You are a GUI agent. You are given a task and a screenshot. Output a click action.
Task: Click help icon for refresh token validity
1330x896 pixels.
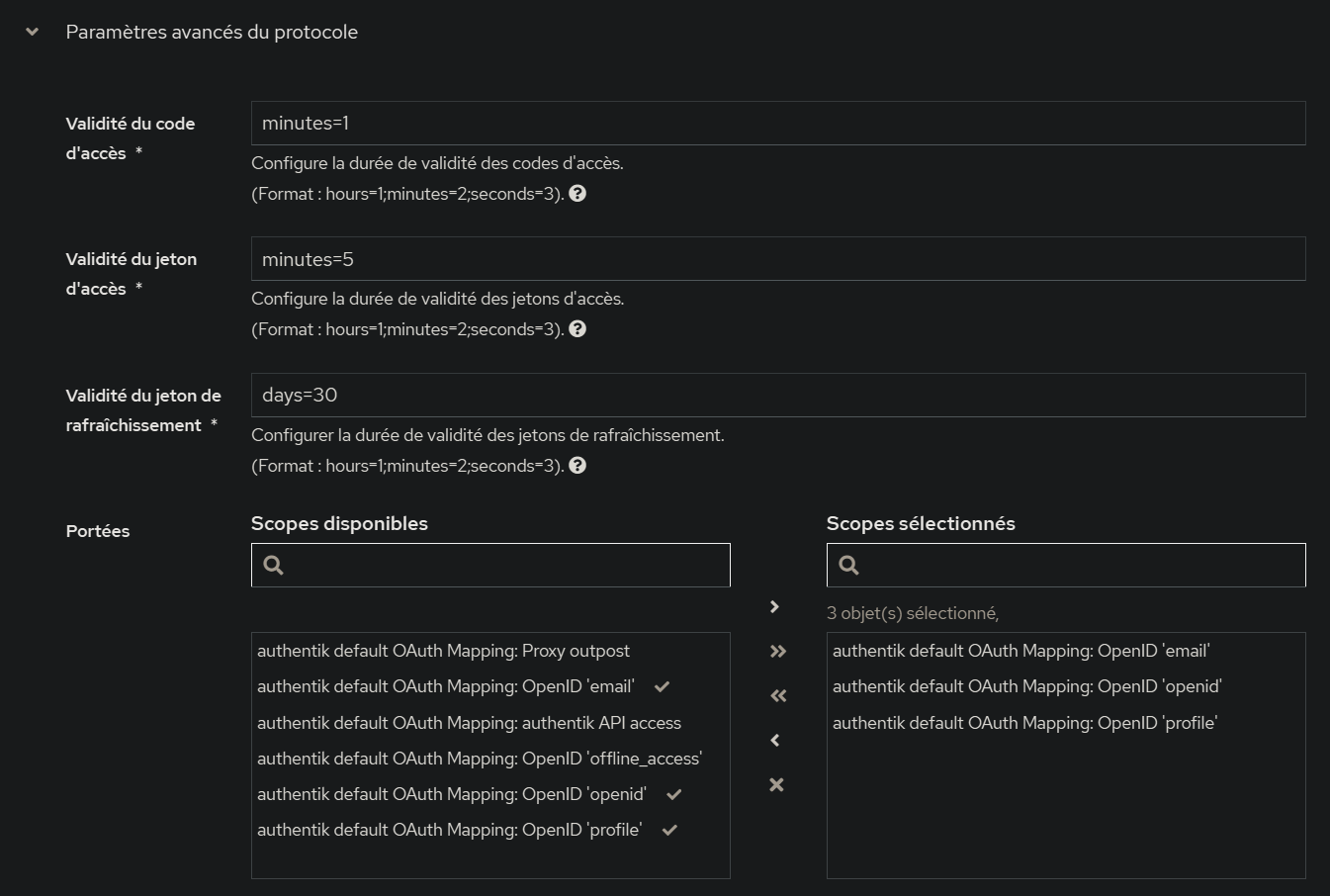(577, 466)
